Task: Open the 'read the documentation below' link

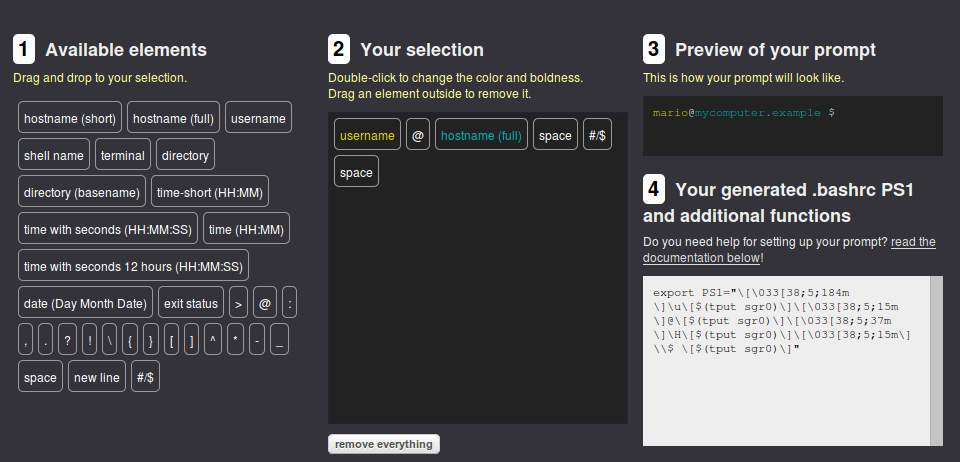Action: pos(789,249)
